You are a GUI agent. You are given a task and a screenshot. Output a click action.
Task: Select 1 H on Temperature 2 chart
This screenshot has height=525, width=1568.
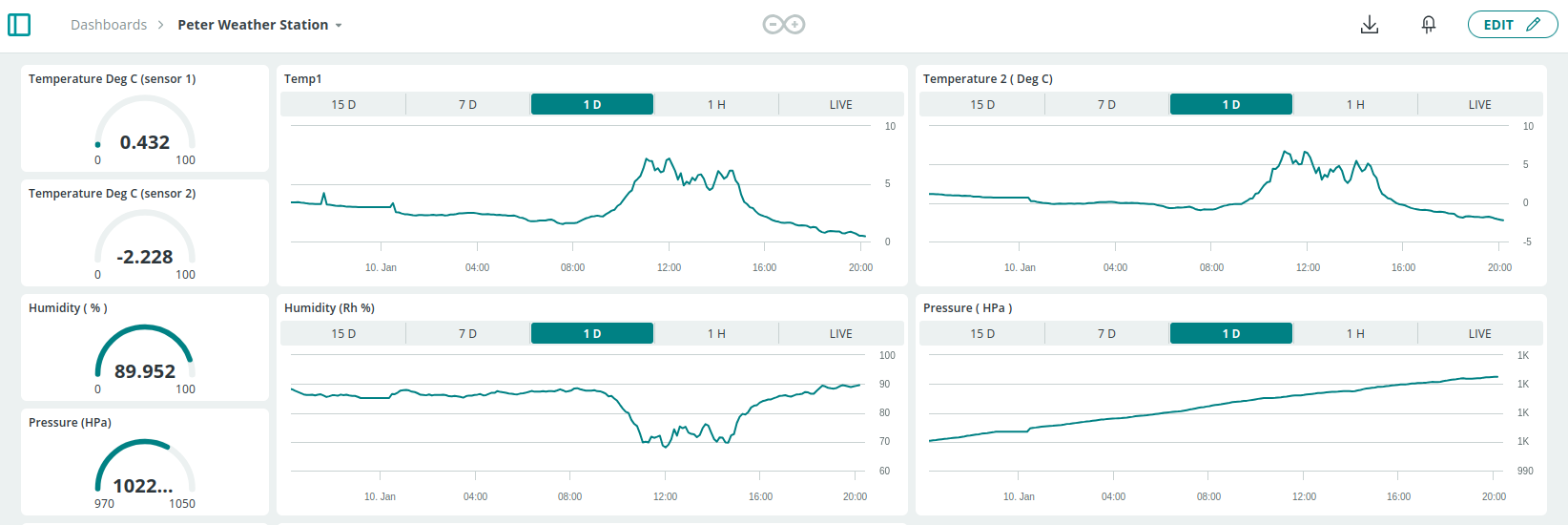pos(1355,104)
